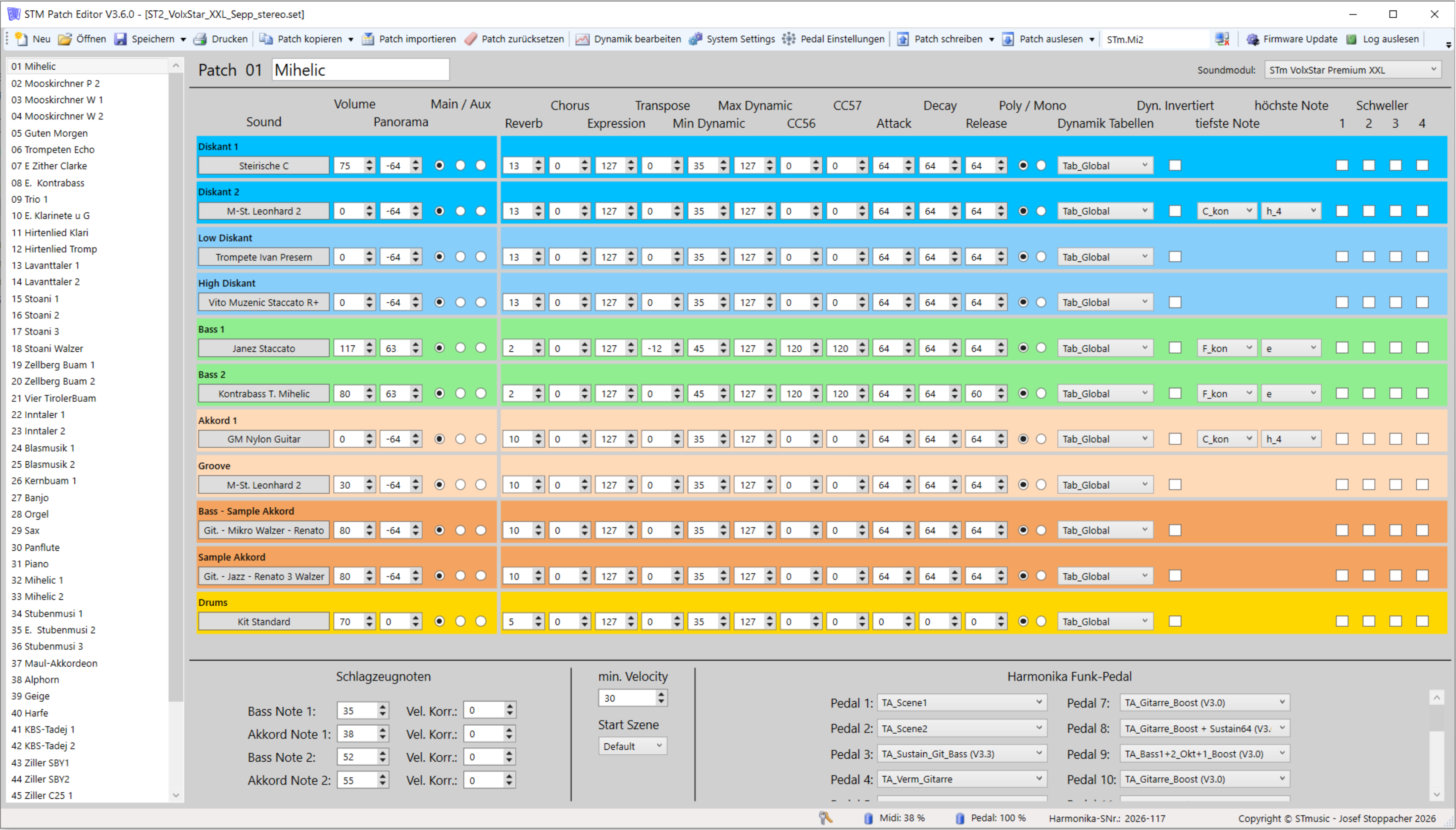Click the Drums Reverb value field
The image size is (1456, 830).
[x=518, y=621]
